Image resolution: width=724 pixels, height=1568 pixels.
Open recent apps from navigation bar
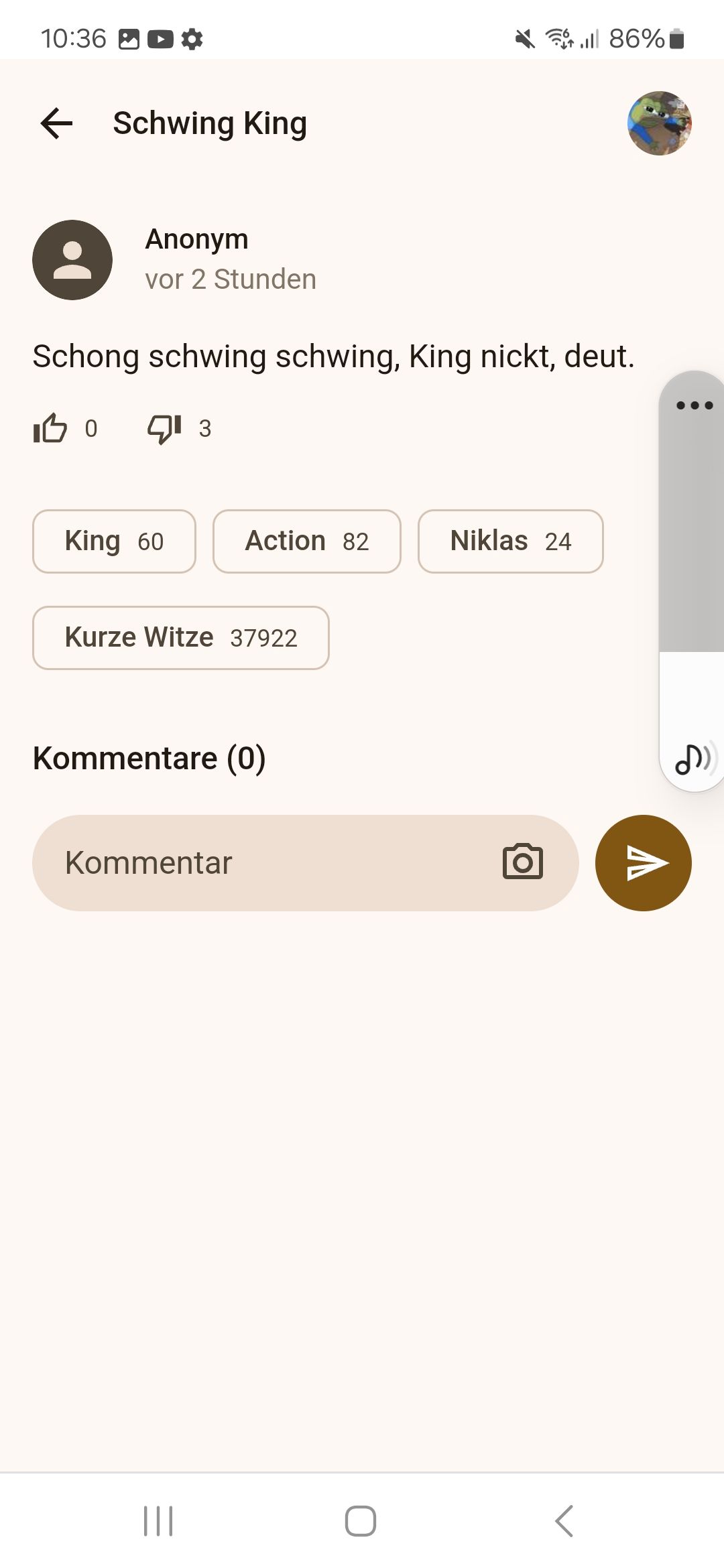pos(158,1521)
